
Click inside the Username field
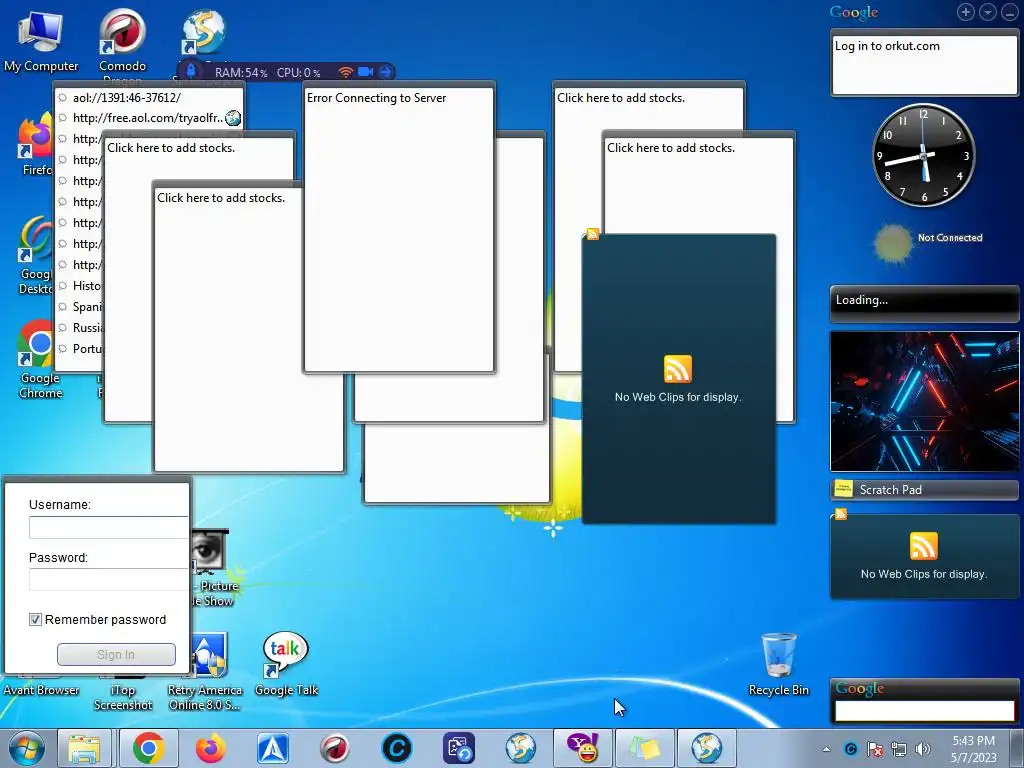[108, 528]
